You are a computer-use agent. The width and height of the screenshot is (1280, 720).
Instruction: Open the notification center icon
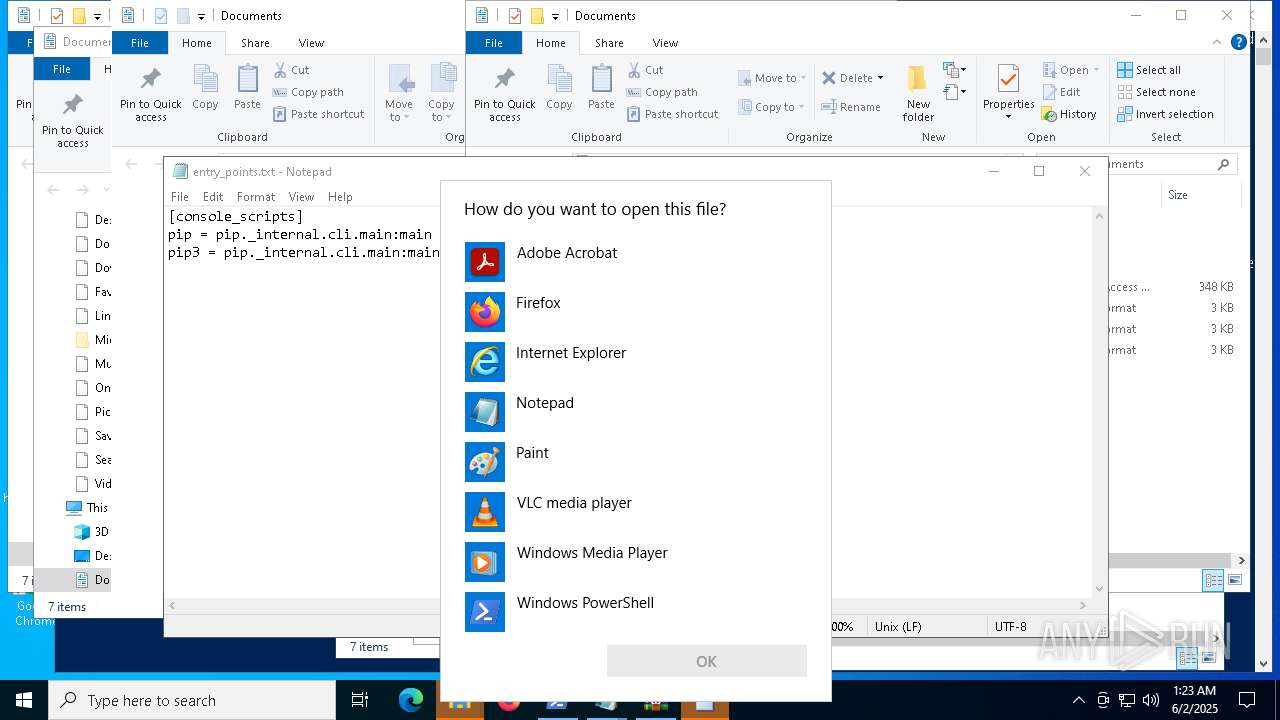point(1247,700)
